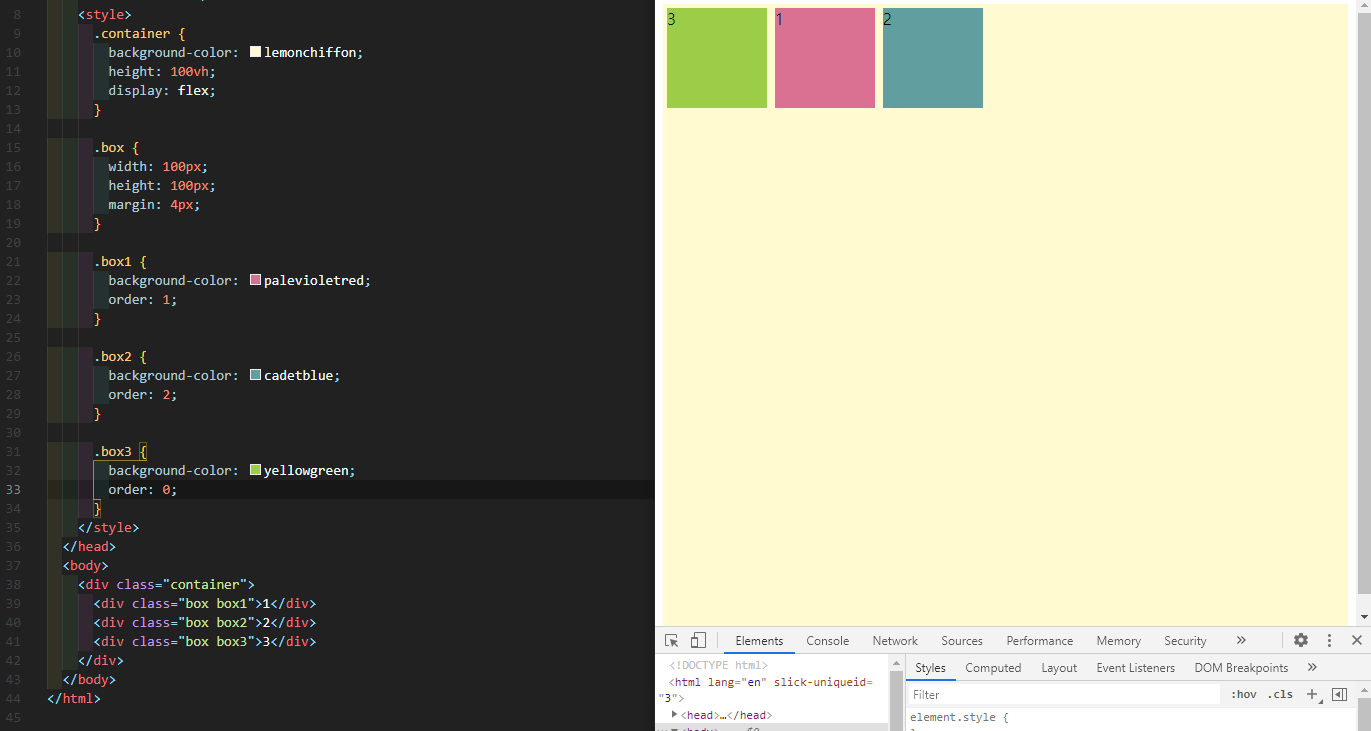Switch to the Layout pane tab
The width and height of the screenshot is (1371, 731).
(x=1059, y=668)
